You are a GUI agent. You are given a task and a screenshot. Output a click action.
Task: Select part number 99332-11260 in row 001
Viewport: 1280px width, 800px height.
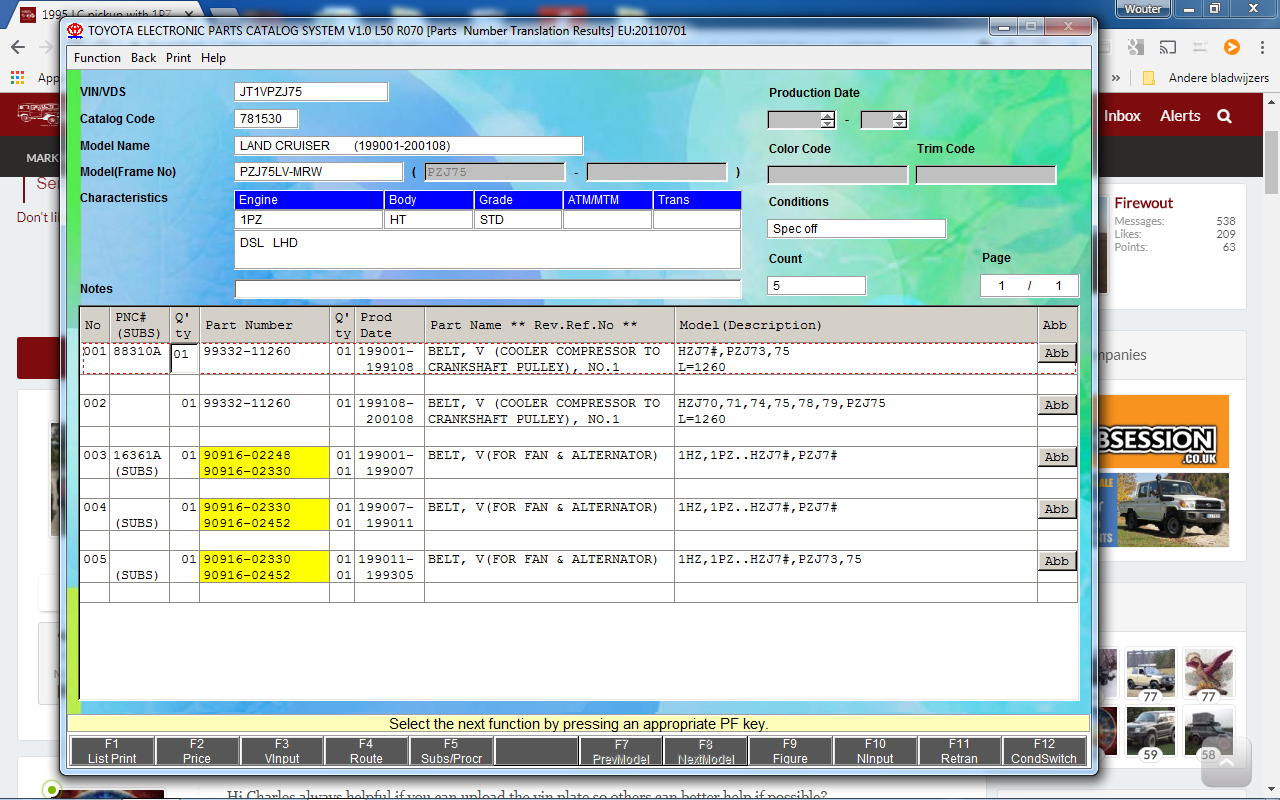[x=247, y=352]
